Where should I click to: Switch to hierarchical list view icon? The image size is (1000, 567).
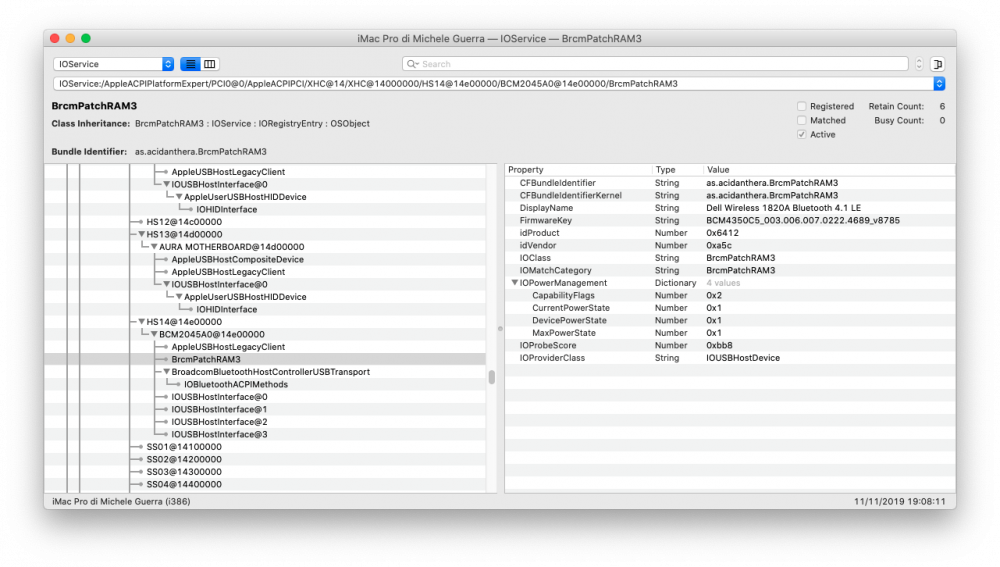click(190, 64)
